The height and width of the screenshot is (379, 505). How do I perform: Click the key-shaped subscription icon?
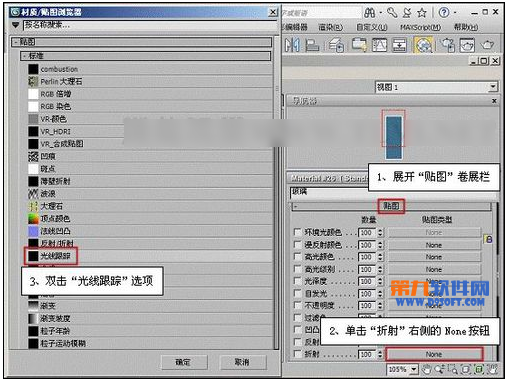[392, 13]
